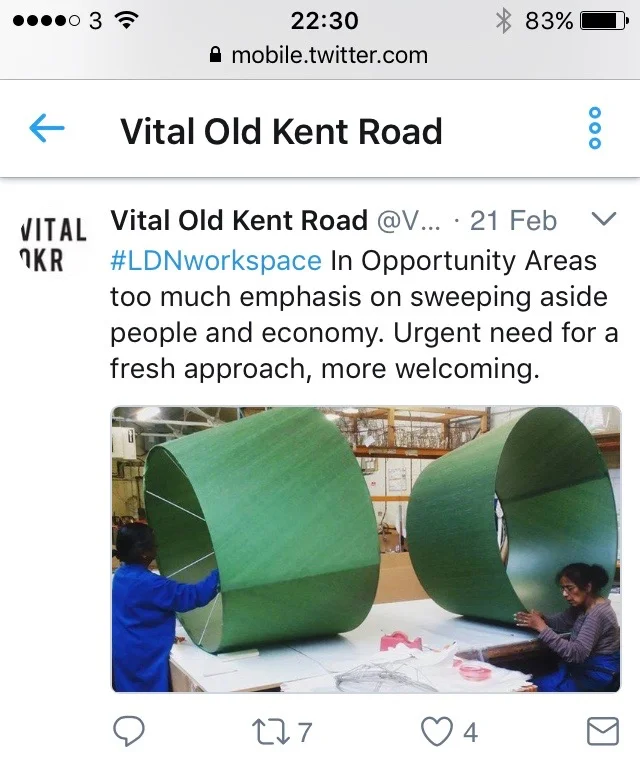
Task: Go back using the blue arrow
Action: pyautogui.click(x=47, y=128)
